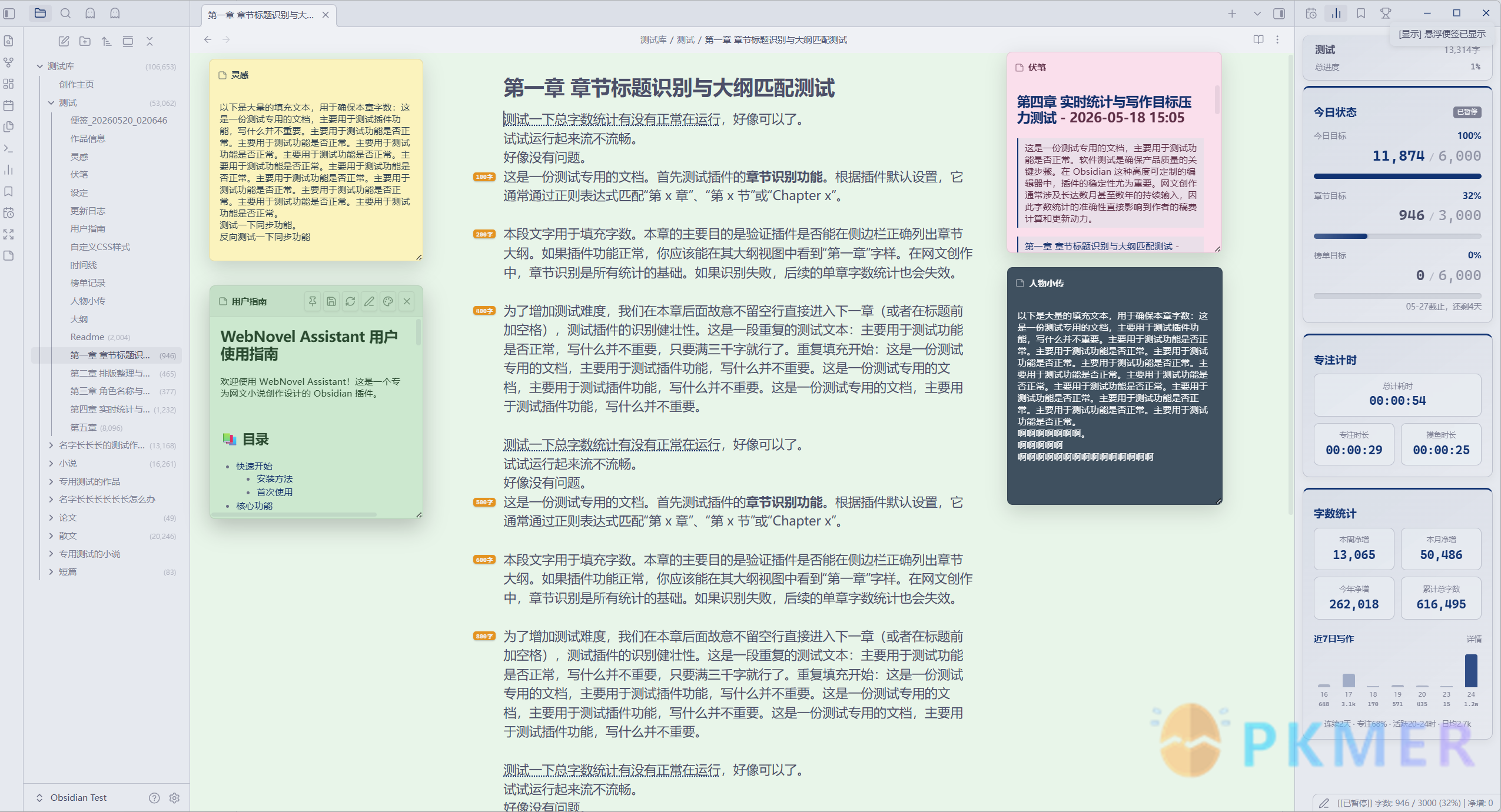Navigate forward with right arrow

tap(227, 39)
